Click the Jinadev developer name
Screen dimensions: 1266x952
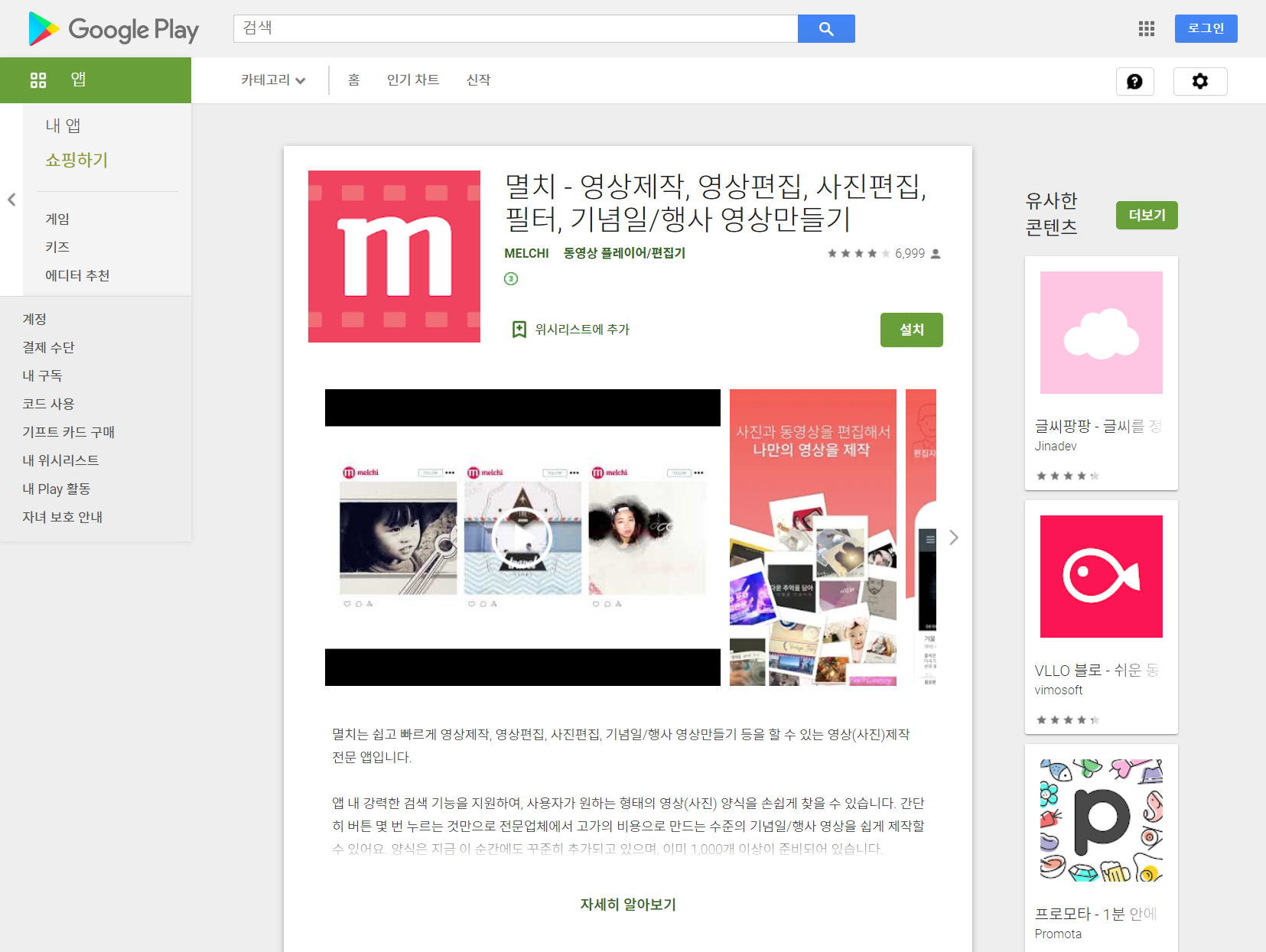pos(1056,446)
